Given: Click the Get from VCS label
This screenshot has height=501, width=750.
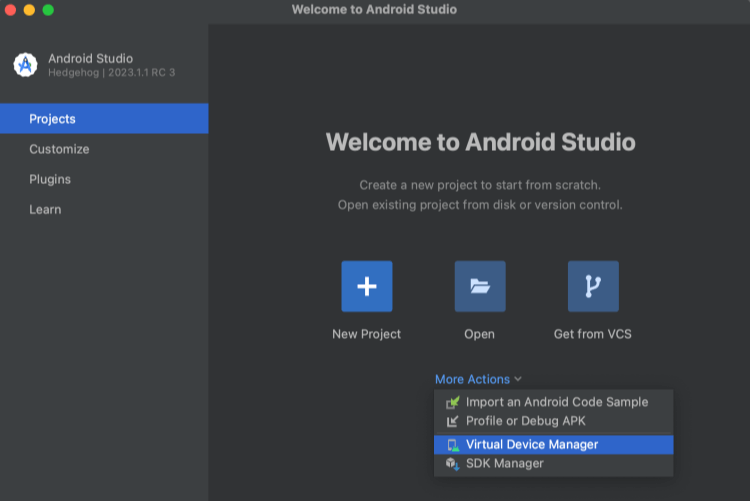Looking at the screenshot, I should 593,334.
